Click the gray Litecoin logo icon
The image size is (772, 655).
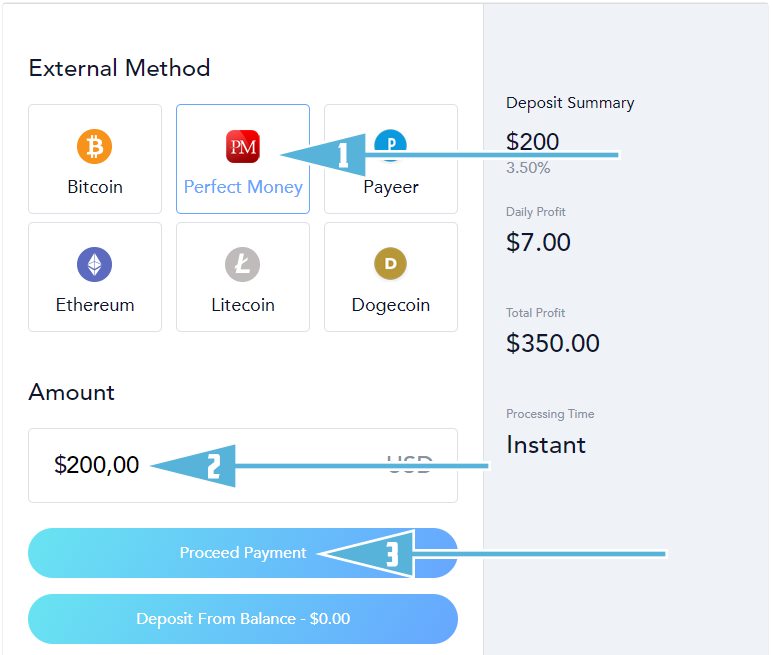[243, 264]
